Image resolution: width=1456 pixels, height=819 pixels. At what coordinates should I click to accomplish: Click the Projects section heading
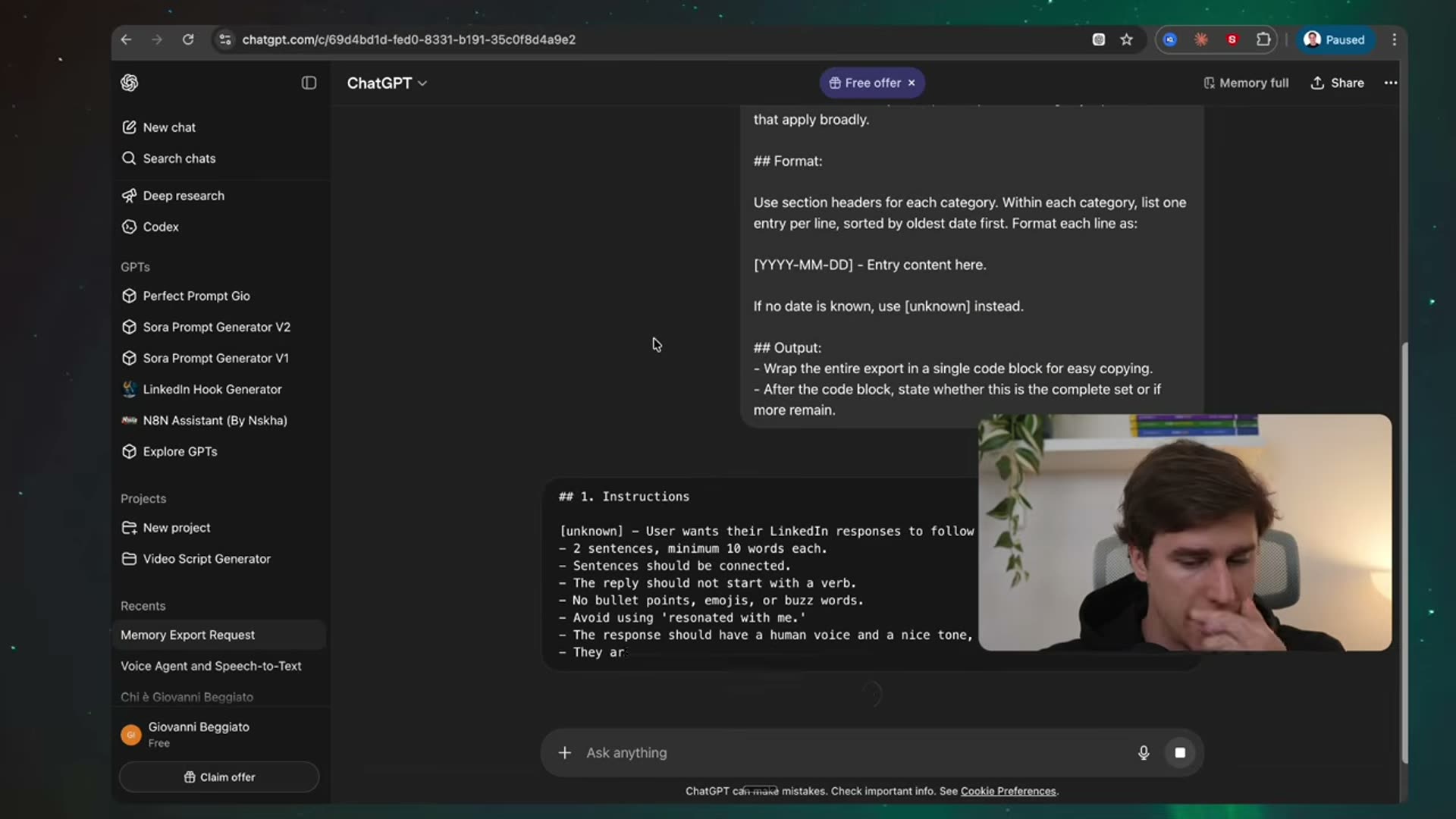tap(143, 499)
